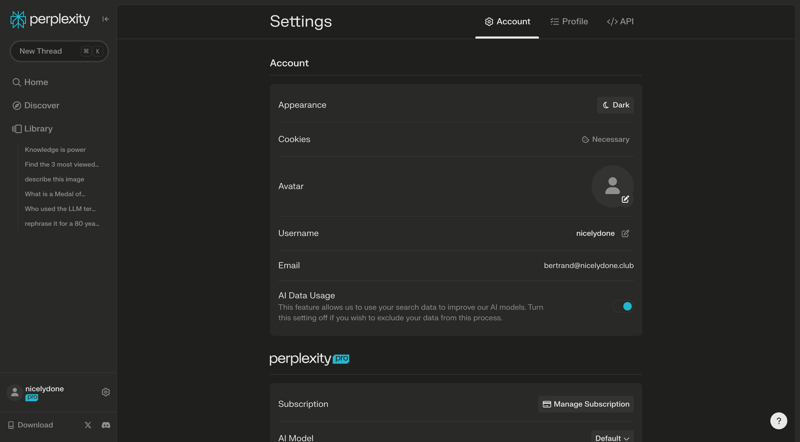The width and height of the screenshot is (800, 442).
Task: Click the perplexity pro logo heading
Action: pos(309,359)
